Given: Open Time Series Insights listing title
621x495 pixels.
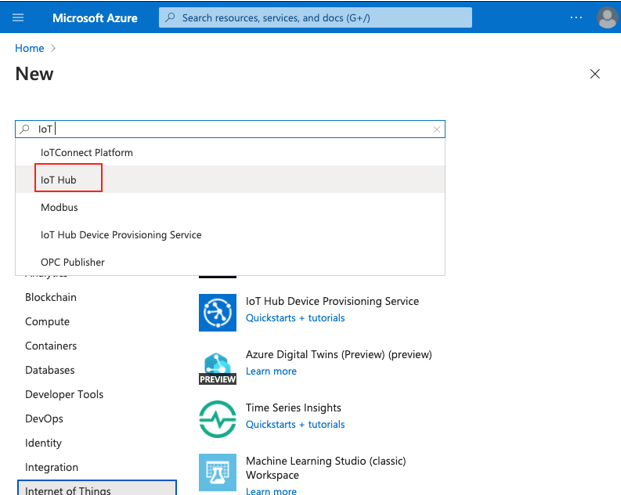Looking at the screenshot, I should click(293, 408).
